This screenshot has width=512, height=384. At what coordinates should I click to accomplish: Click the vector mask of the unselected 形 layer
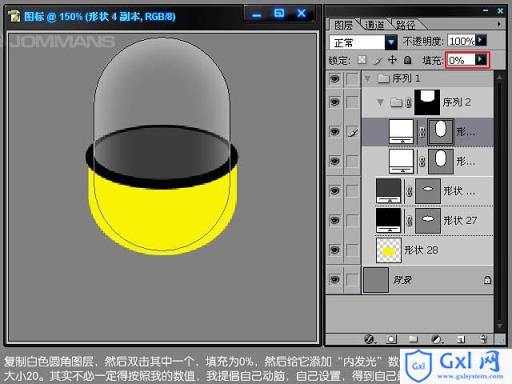441,162
